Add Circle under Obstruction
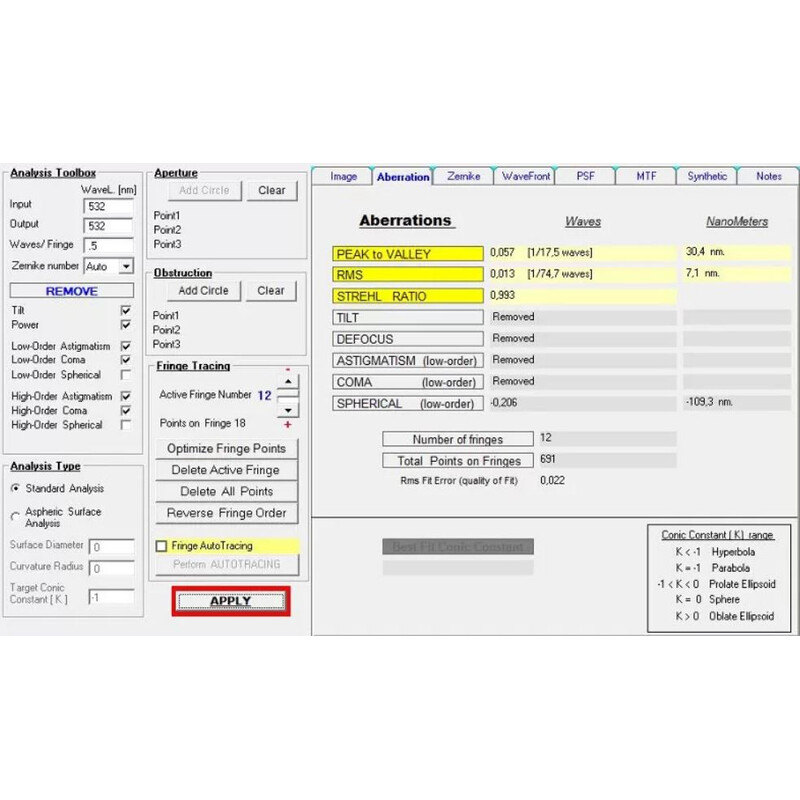 (x=203, y=291)
